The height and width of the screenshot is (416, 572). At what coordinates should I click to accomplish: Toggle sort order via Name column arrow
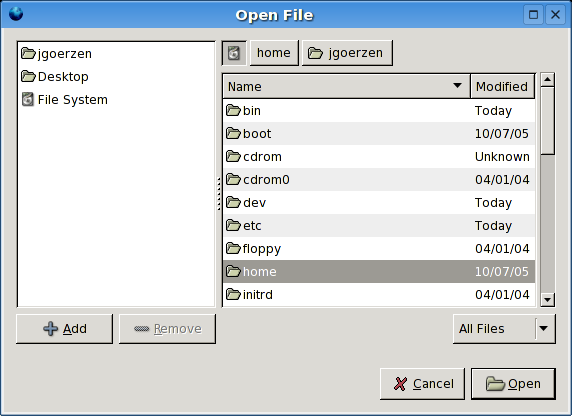coord(457,86)
